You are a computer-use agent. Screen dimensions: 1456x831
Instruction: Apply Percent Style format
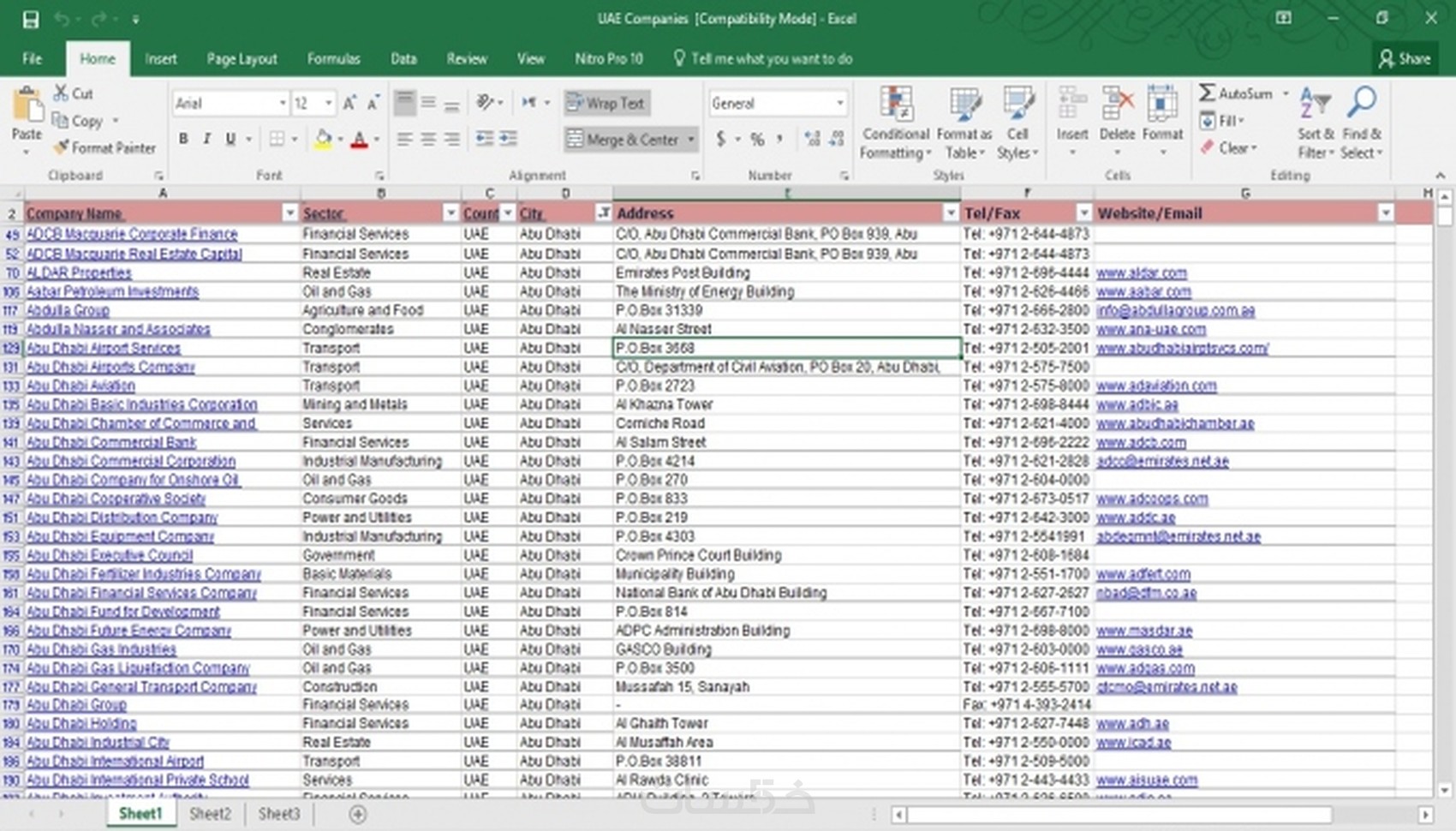tap(757, 139)
